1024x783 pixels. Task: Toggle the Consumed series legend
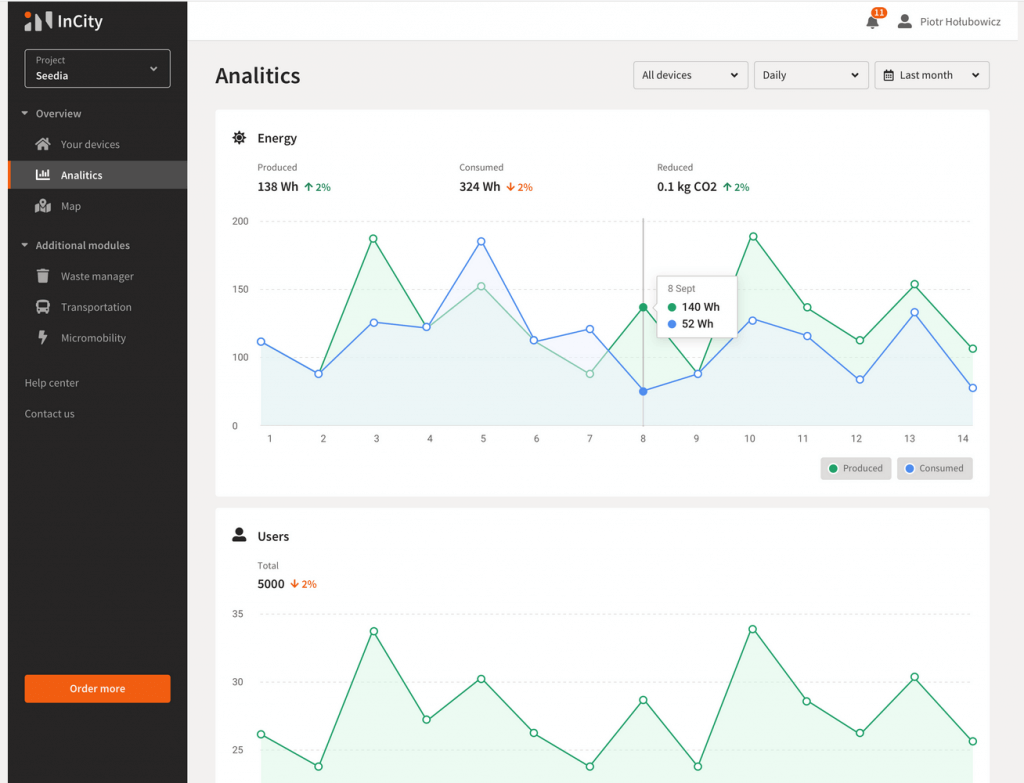(x=934, y=468)
